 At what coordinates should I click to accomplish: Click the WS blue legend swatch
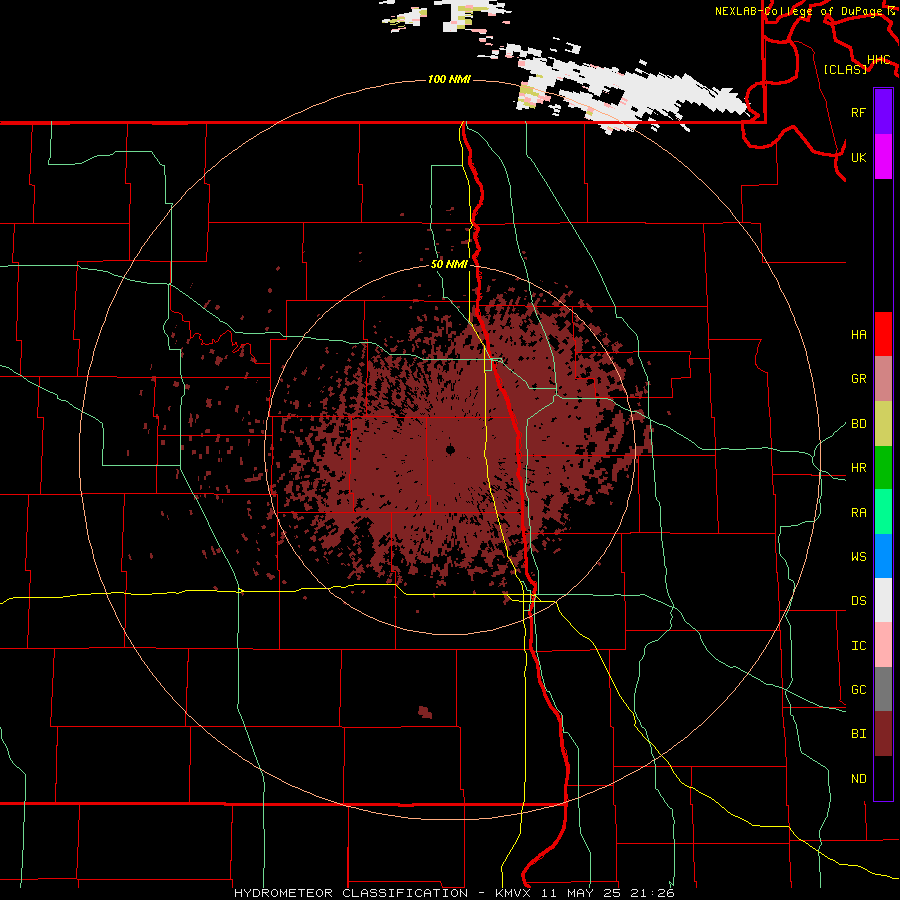[883, 556]
